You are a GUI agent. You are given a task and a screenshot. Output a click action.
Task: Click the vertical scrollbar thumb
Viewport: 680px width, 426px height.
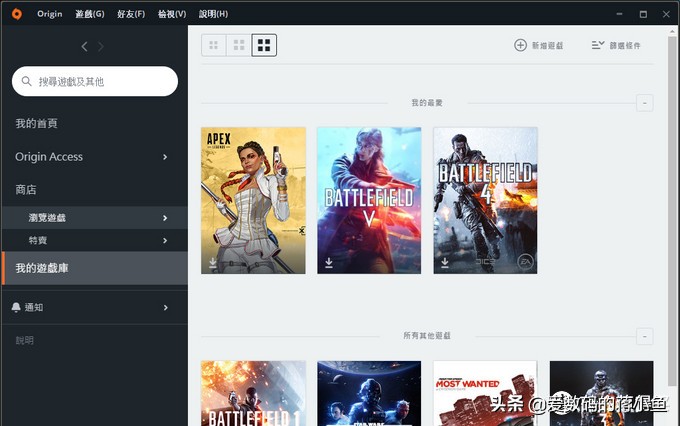click(672, 211)
